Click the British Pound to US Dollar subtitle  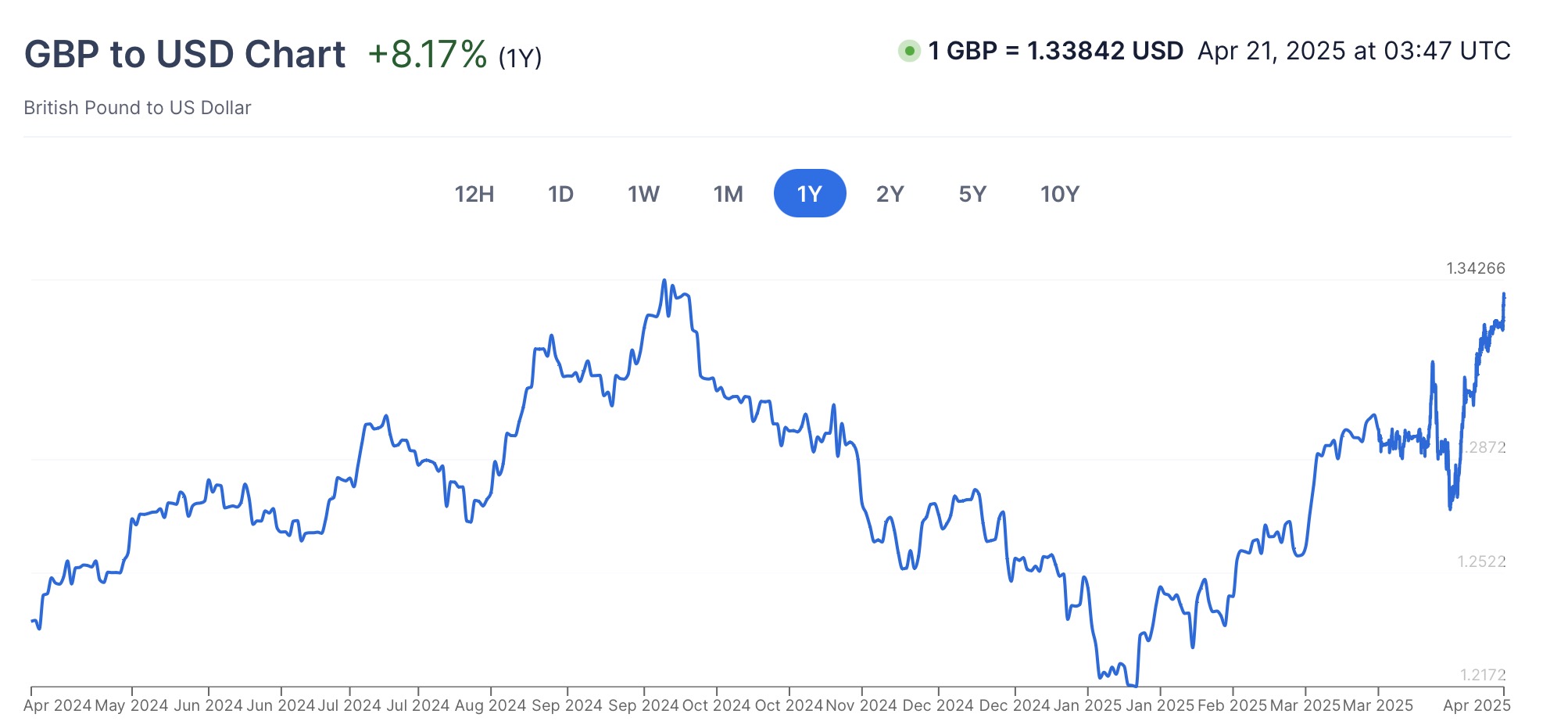pyautogui.click(x=138, y=108)
